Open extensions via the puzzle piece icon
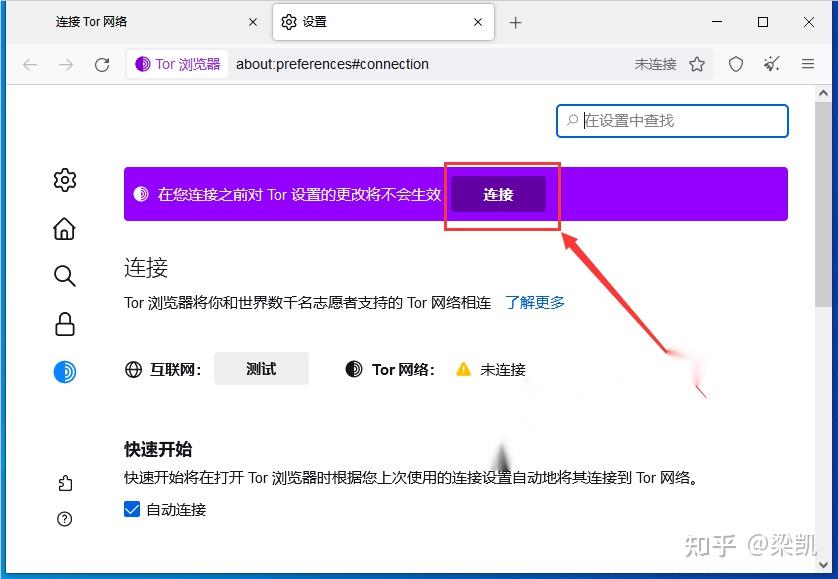 pyautogui.click(x=64, y=481)
